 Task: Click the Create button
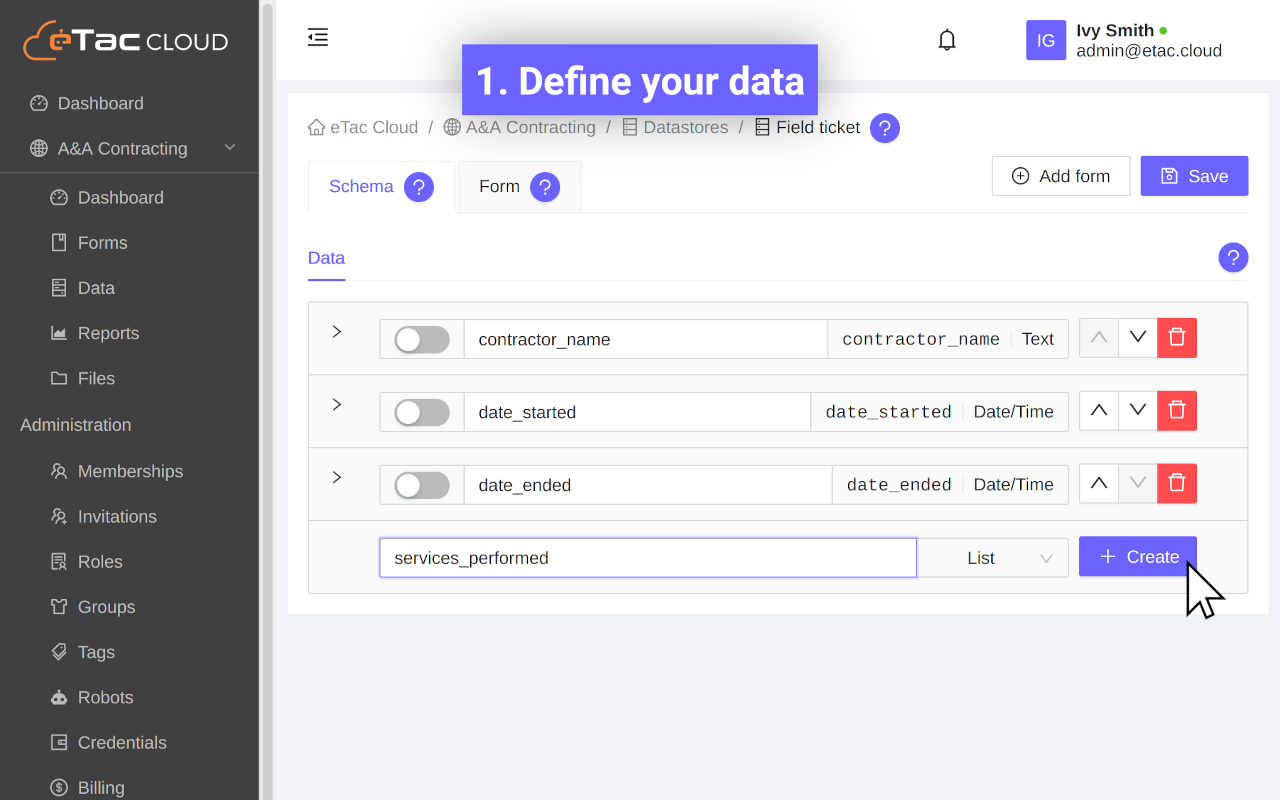pyautogui.click(x=1137, y=557)
